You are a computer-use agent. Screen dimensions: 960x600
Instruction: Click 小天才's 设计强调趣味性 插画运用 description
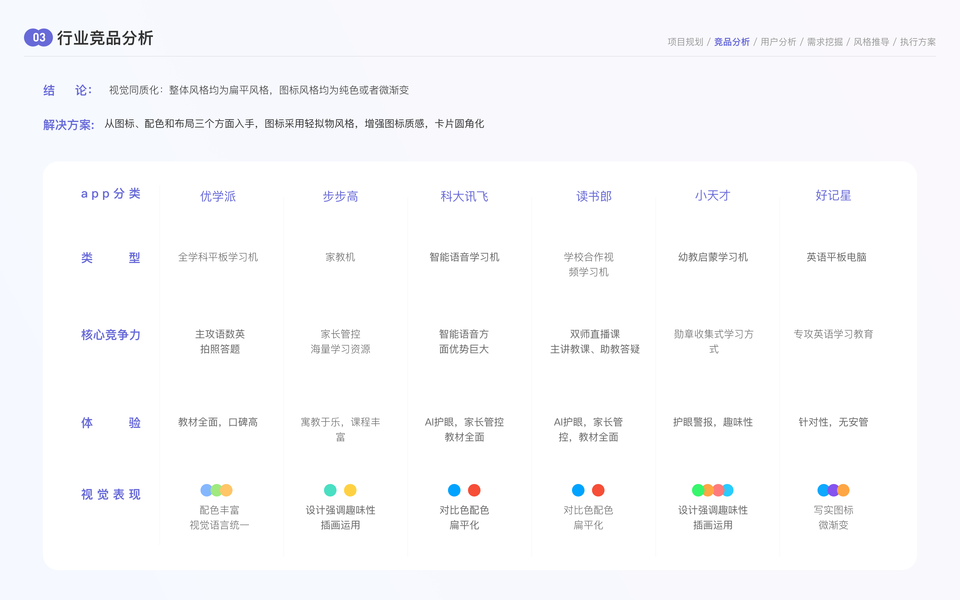713,517
